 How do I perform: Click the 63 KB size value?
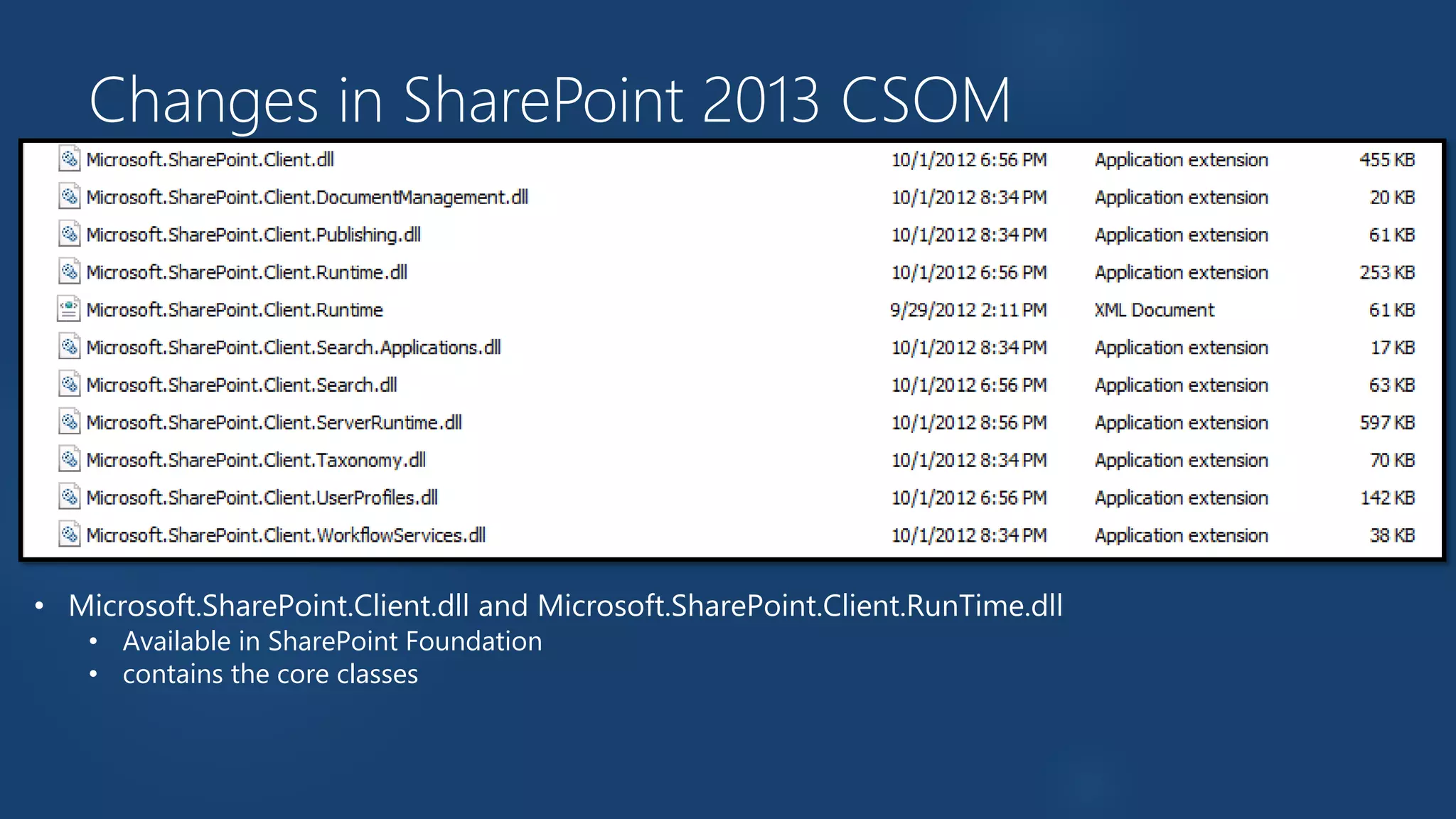1392,385
